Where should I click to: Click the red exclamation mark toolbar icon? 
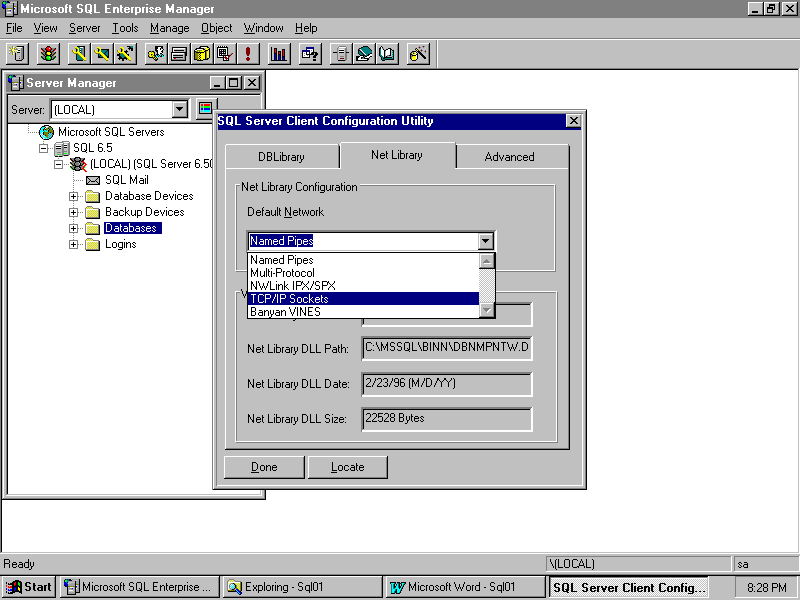(x=248, y=53)
